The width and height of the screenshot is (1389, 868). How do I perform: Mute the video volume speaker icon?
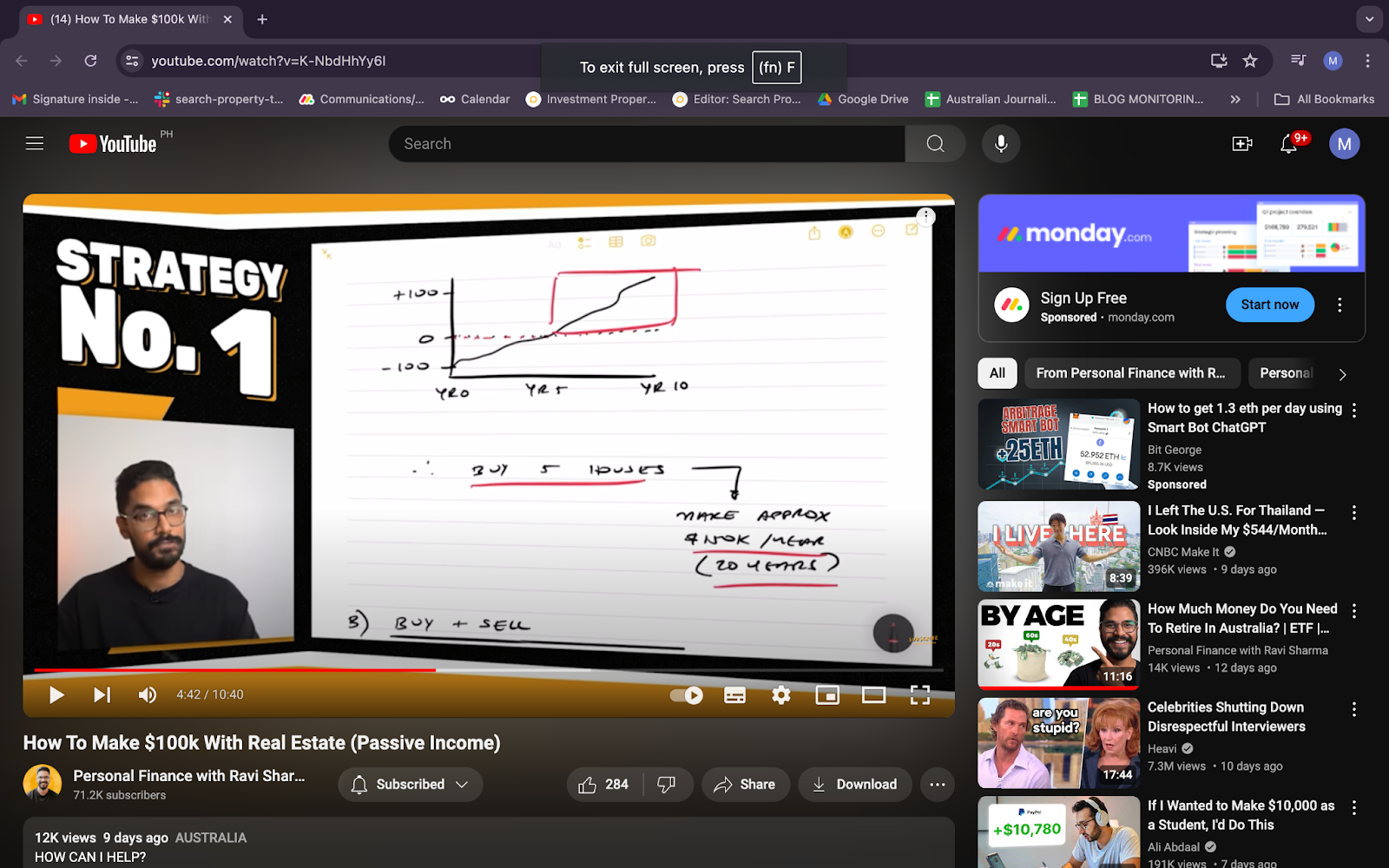[x=148, y=694]
